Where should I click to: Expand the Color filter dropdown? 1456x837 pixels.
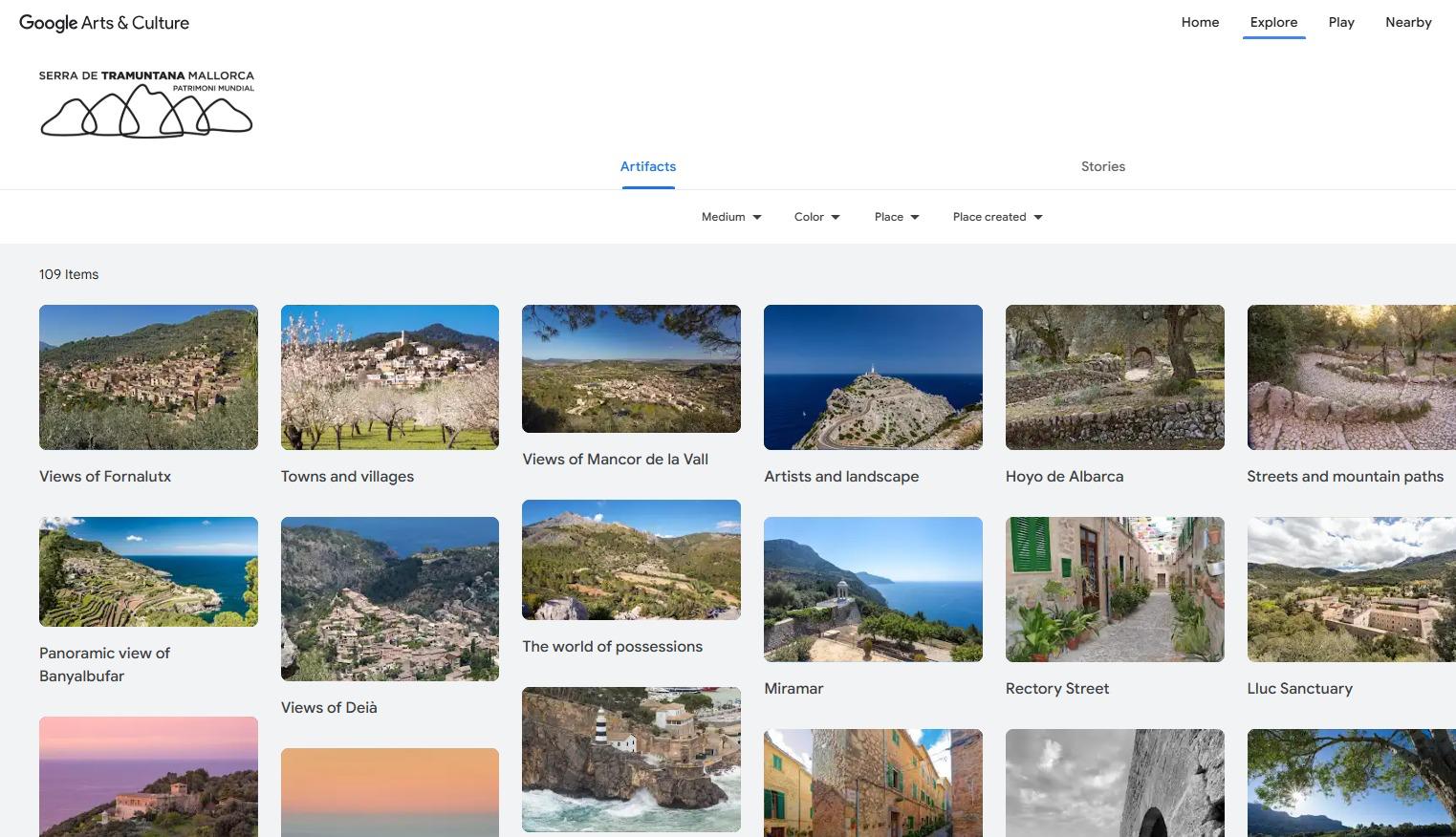pos(816,217)
